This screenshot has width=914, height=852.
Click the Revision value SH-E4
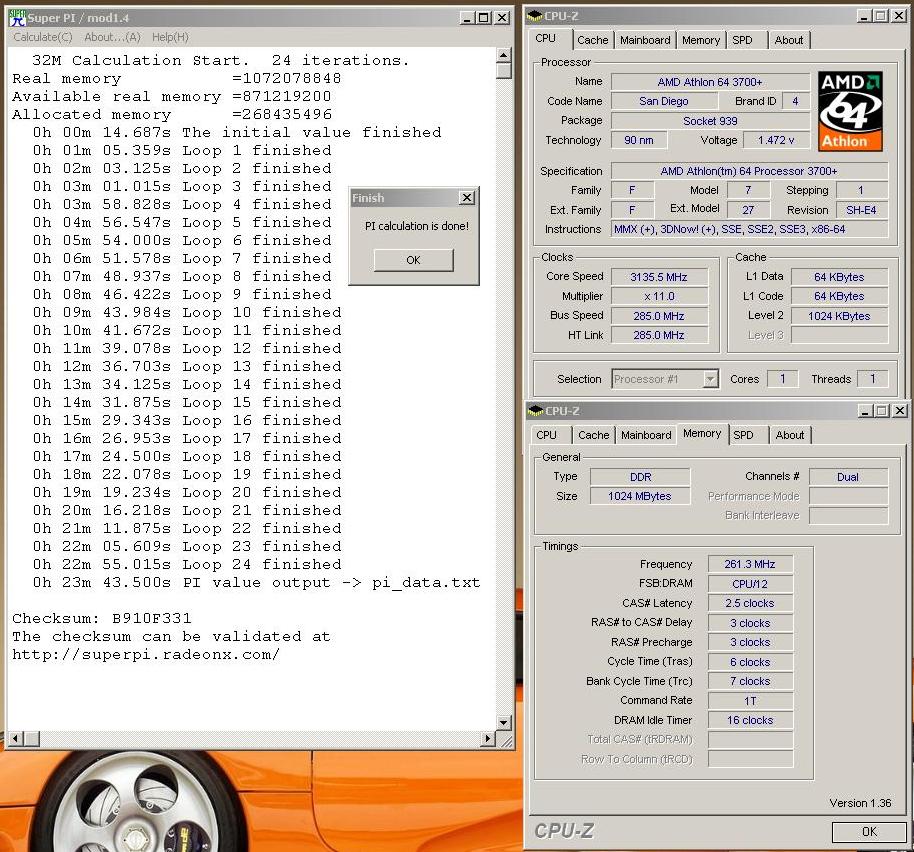click(862, 210)
